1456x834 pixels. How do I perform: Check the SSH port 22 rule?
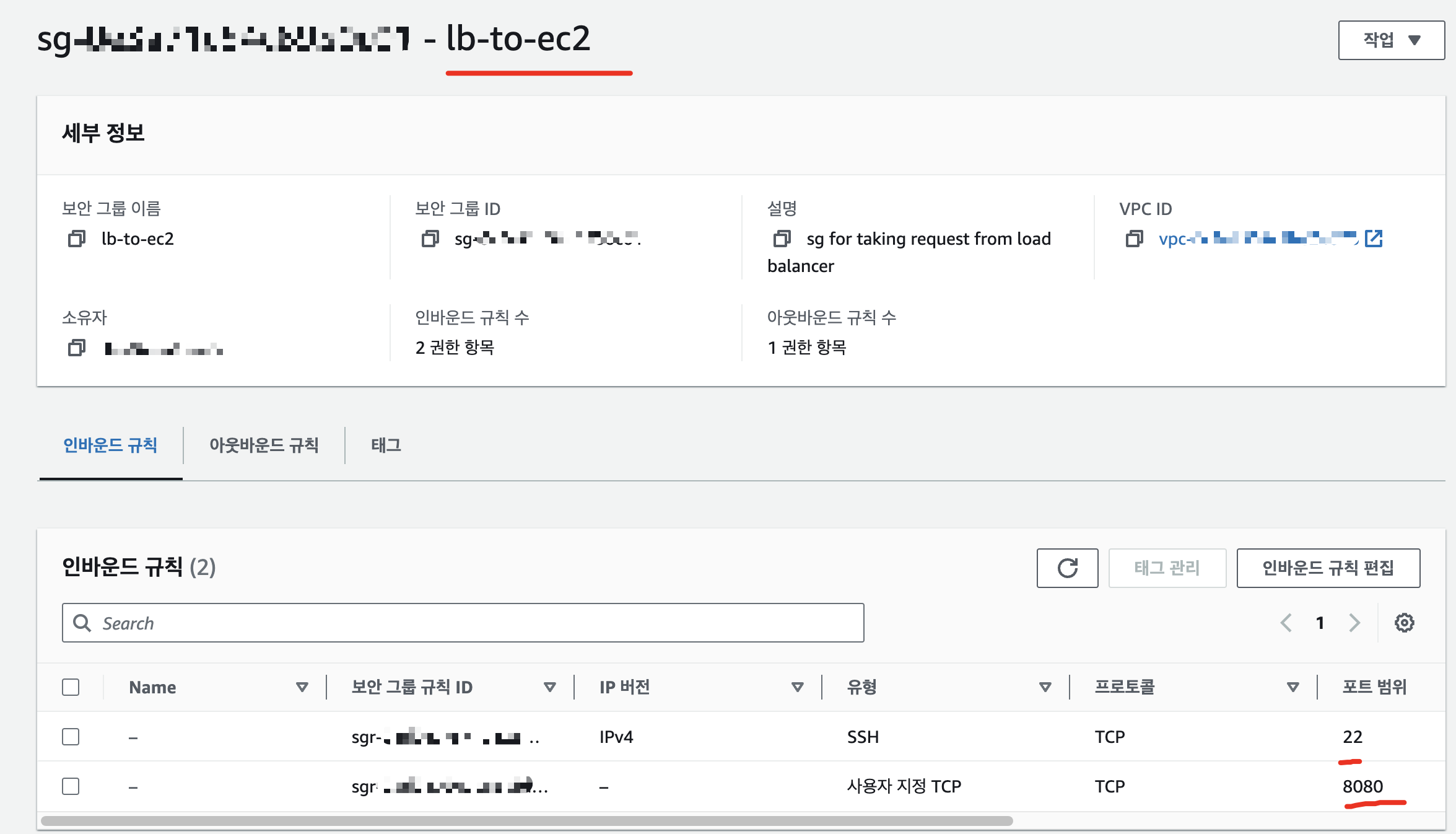[x=71, y=737]
